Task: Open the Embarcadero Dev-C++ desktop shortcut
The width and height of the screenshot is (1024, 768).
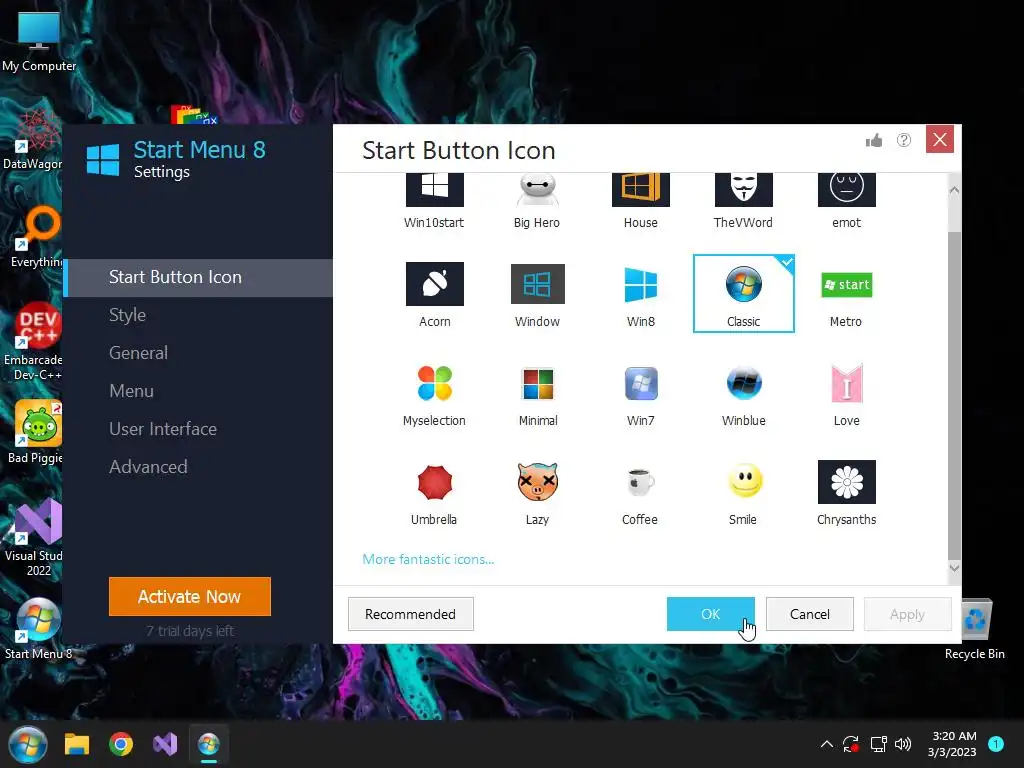Action: tap(36, 342)
